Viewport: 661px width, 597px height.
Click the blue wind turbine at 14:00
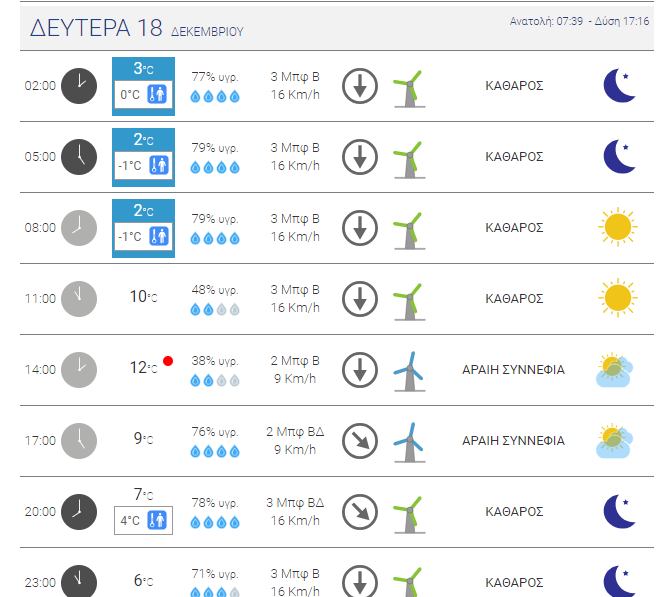click(x=407, y=370)
